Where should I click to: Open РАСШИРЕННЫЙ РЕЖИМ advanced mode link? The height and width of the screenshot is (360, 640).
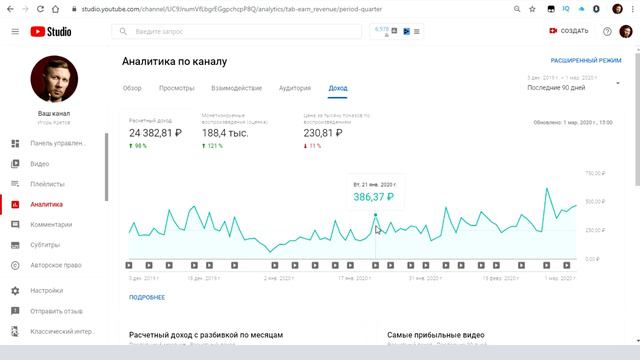click(586, 61)
